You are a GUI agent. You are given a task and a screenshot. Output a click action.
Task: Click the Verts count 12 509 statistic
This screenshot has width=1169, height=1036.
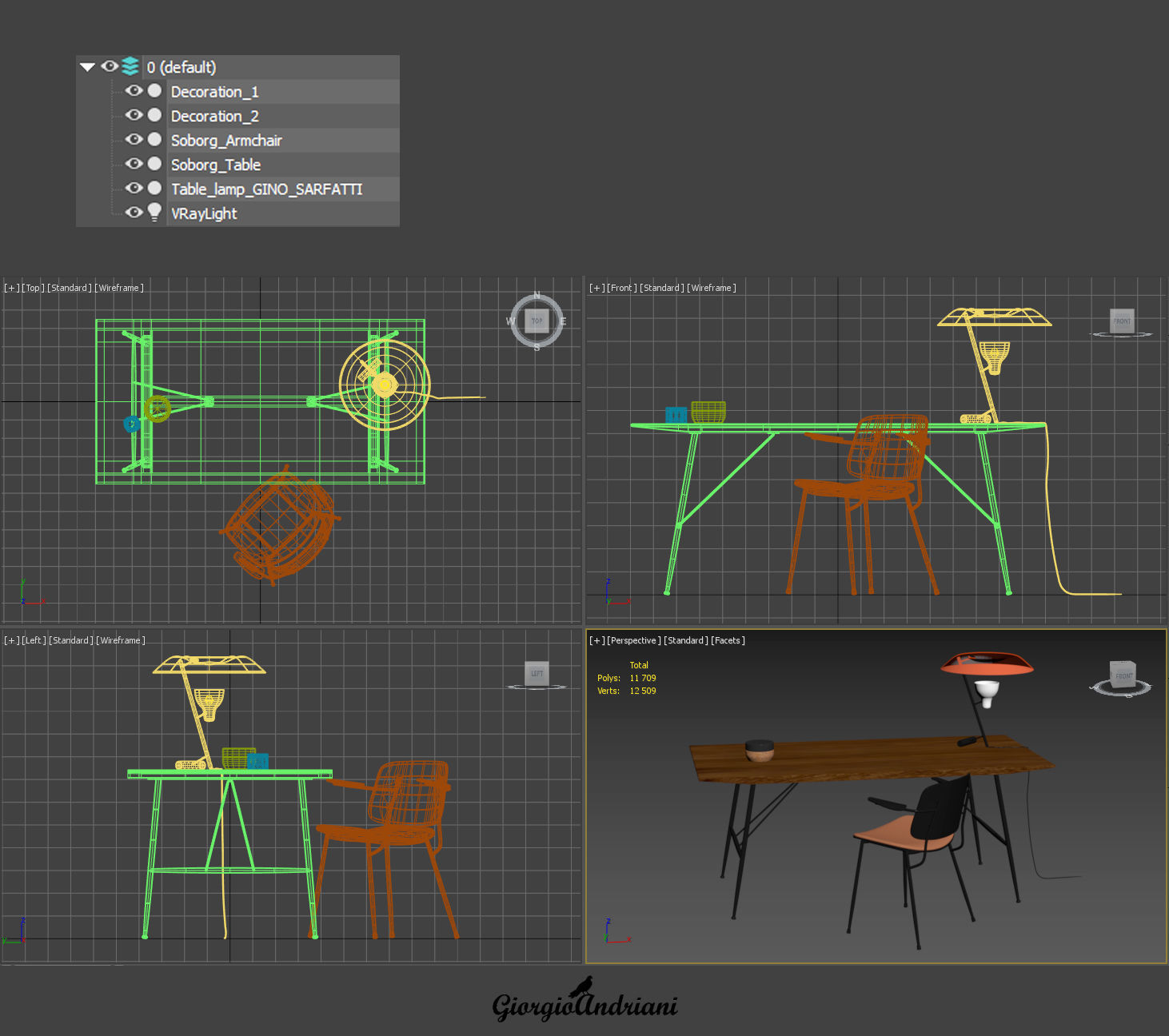[627, 691]
